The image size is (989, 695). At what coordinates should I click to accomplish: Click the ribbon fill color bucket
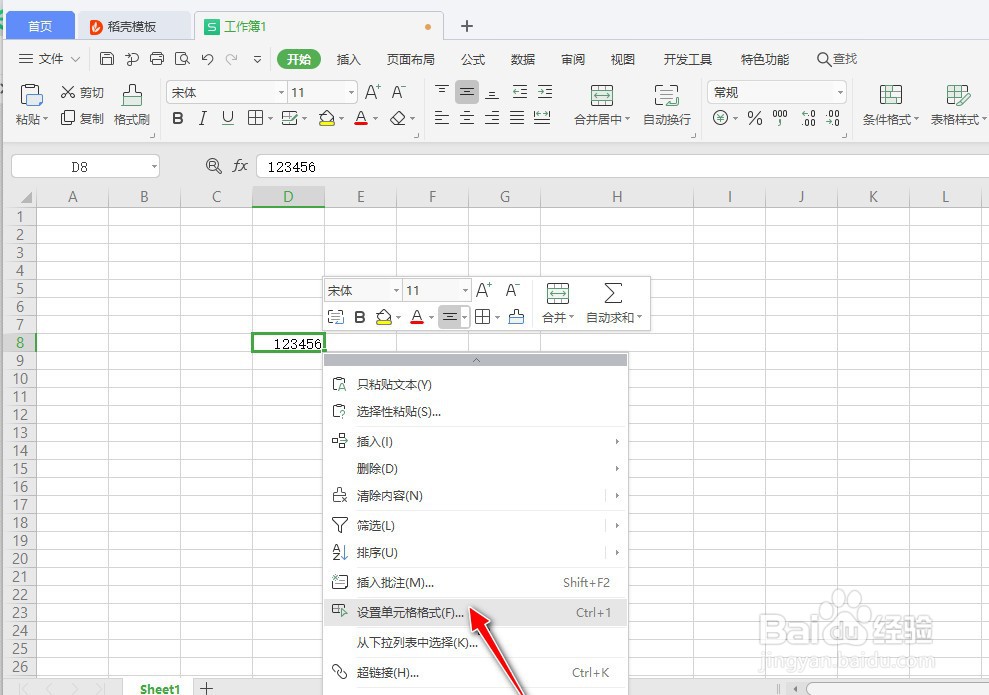tap(327, 118)
